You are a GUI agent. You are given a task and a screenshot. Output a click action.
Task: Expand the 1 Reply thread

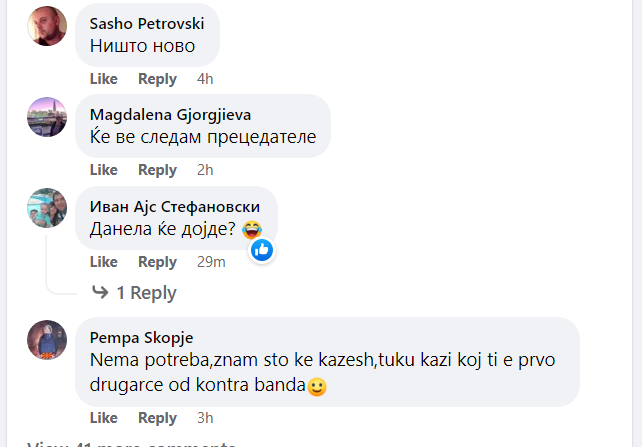point(146,293)
